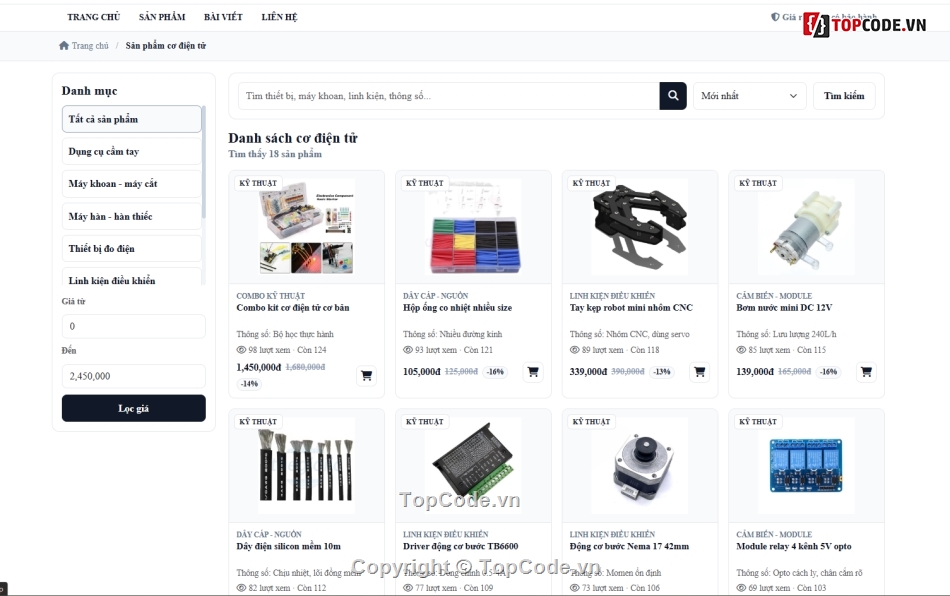Open Module relay 4 kênh 5V opto product
950x596 pixels.
[x=794, y=546]
